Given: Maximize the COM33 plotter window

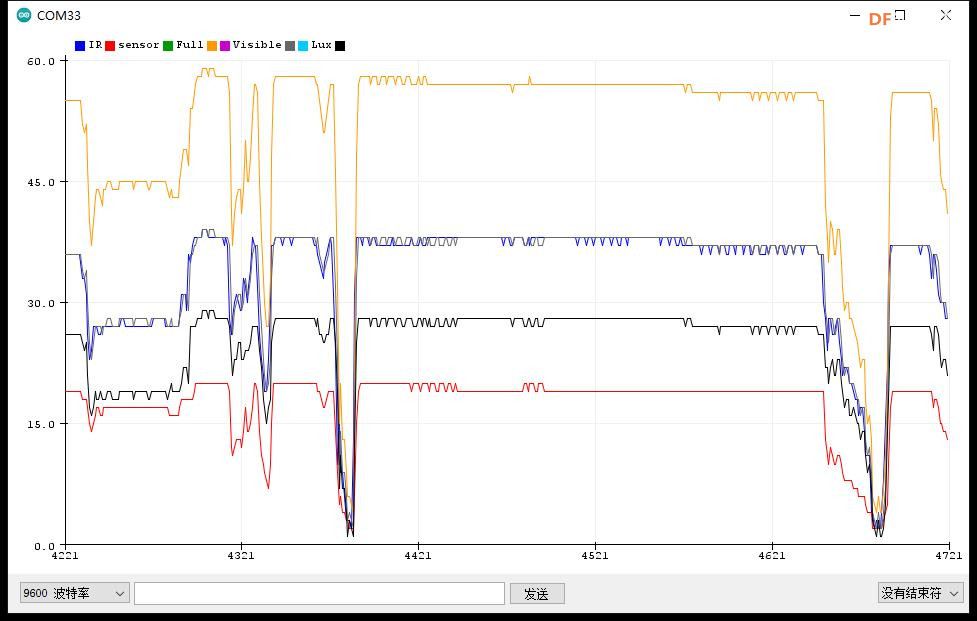Looking at the screenshot, I should click(x=900, y=16).
